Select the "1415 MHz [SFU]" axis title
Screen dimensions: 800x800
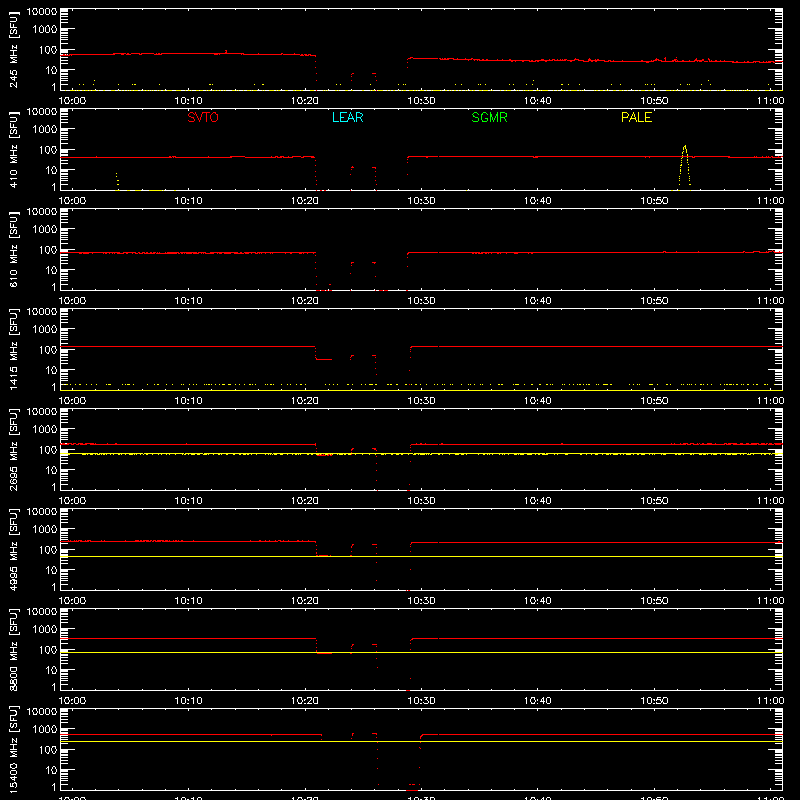point(14,349)
